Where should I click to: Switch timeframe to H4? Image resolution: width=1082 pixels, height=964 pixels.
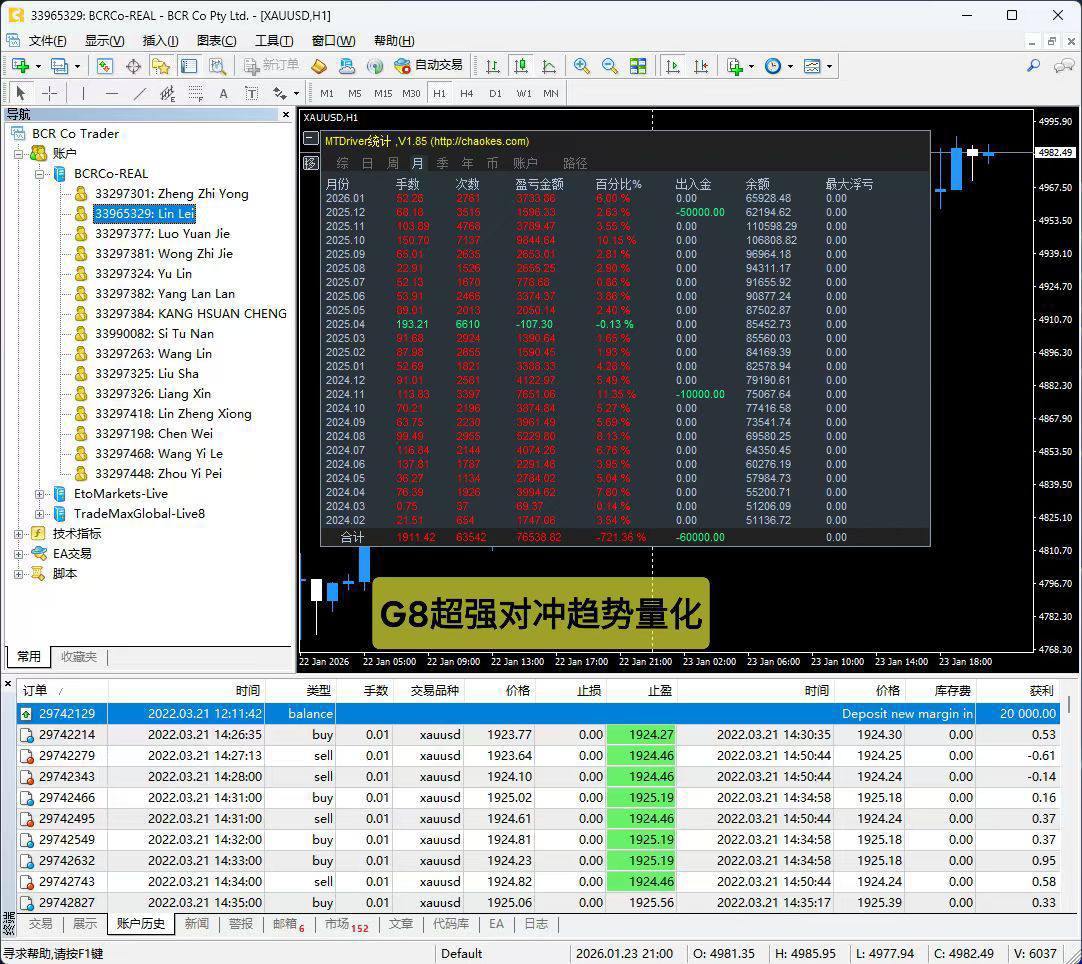pyautogui.click(x=467, y=93)
